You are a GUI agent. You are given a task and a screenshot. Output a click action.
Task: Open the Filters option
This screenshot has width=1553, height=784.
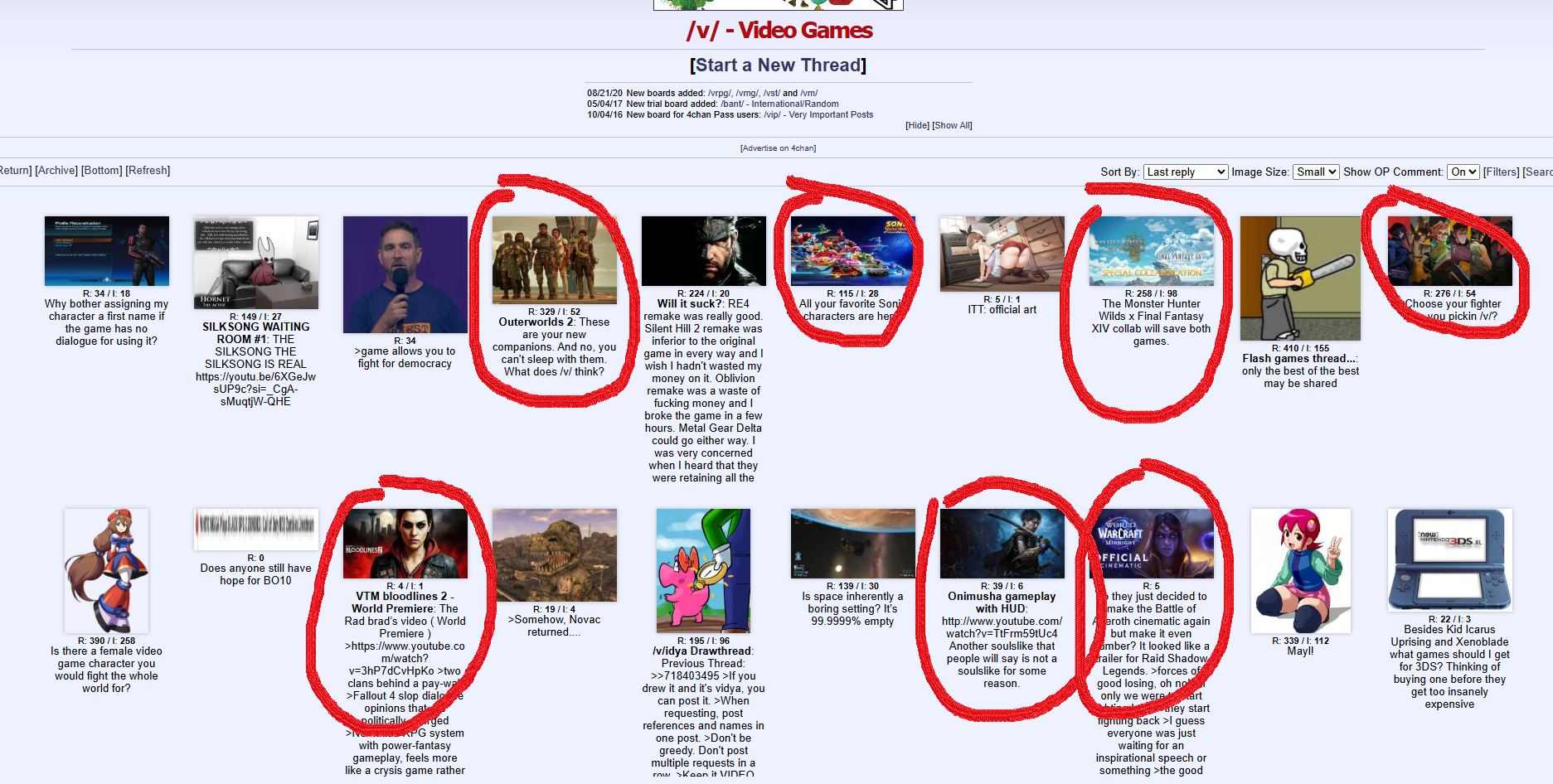tap(1502, 172)
